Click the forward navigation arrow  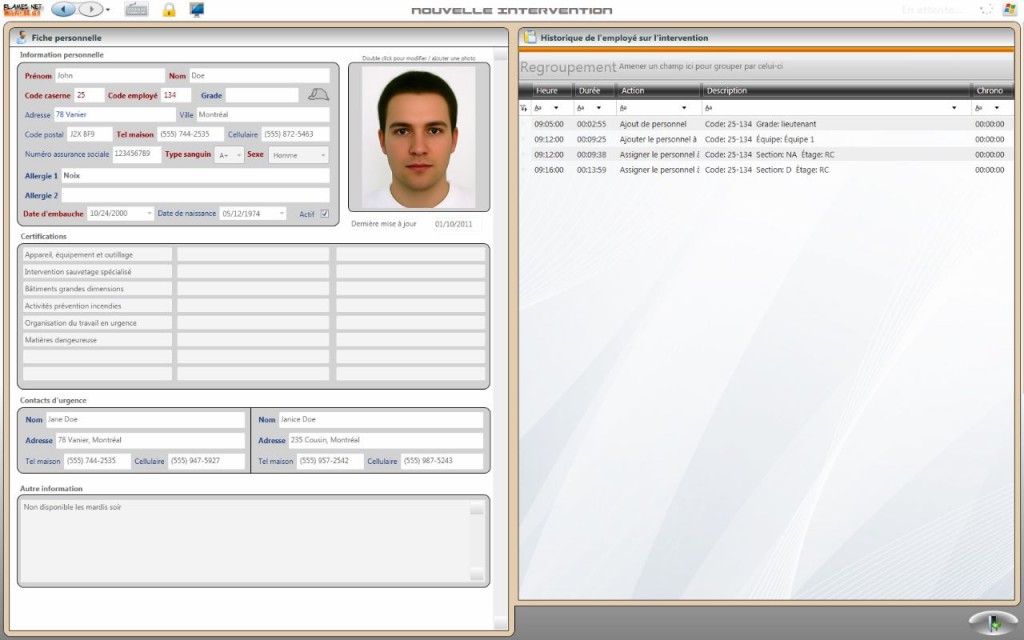[x=89, y=10]
